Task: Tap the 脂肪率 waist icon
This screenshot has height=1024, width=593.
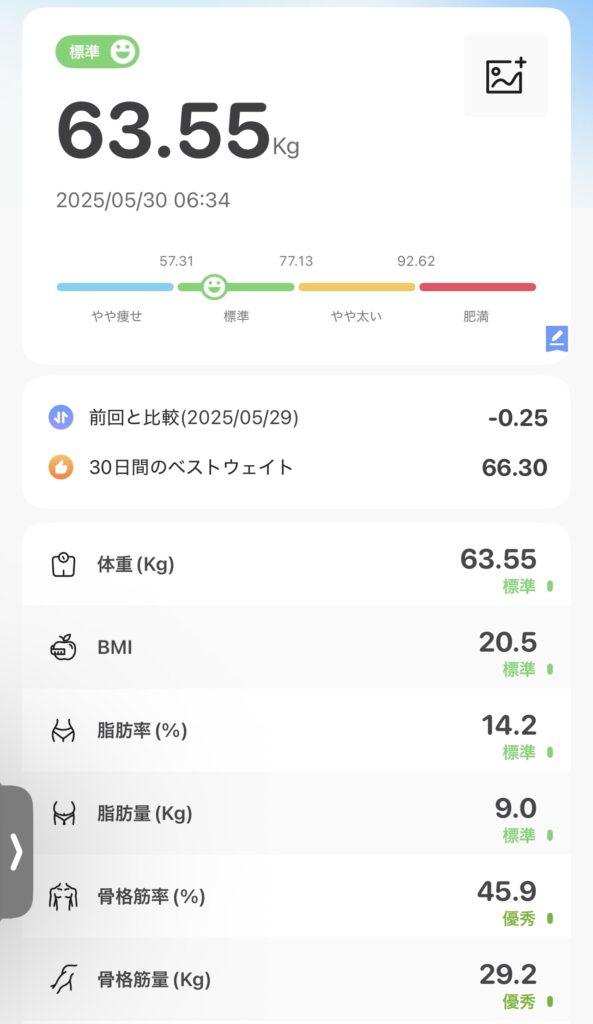Action: (x=63, y=730)
